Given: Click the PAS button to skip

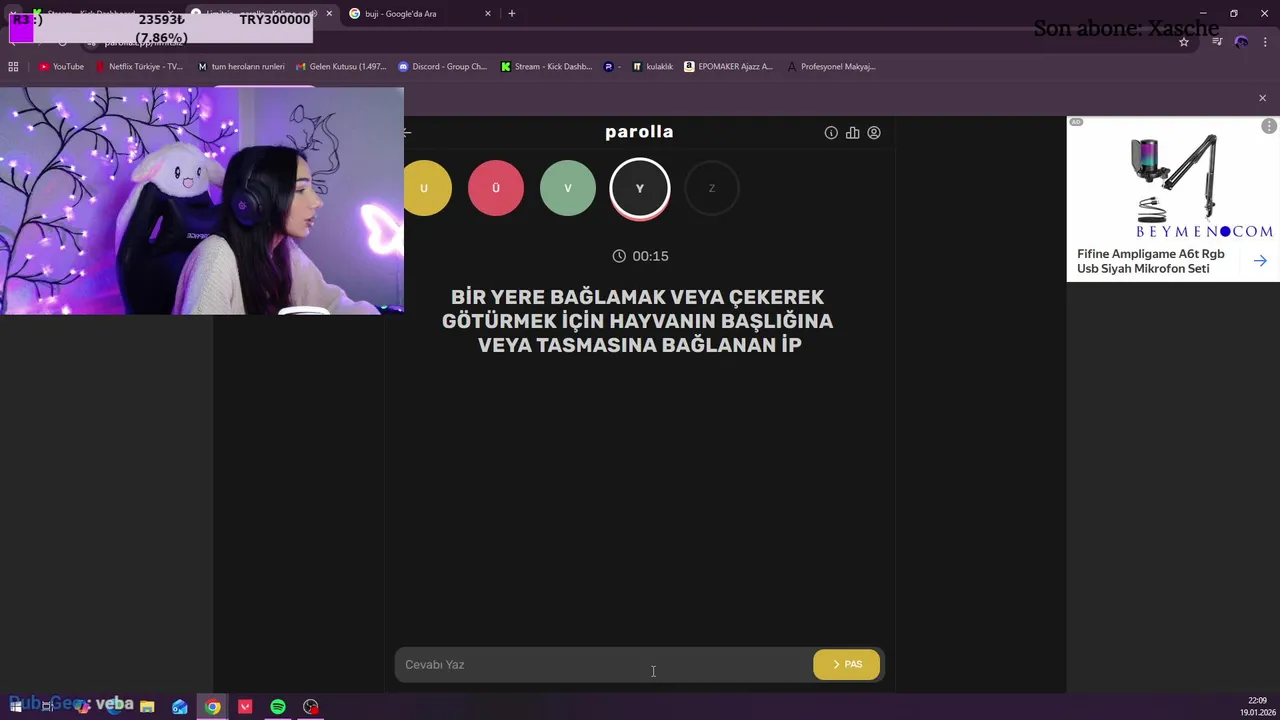Looking at the screenshot, I should click(x=847, y=664).
